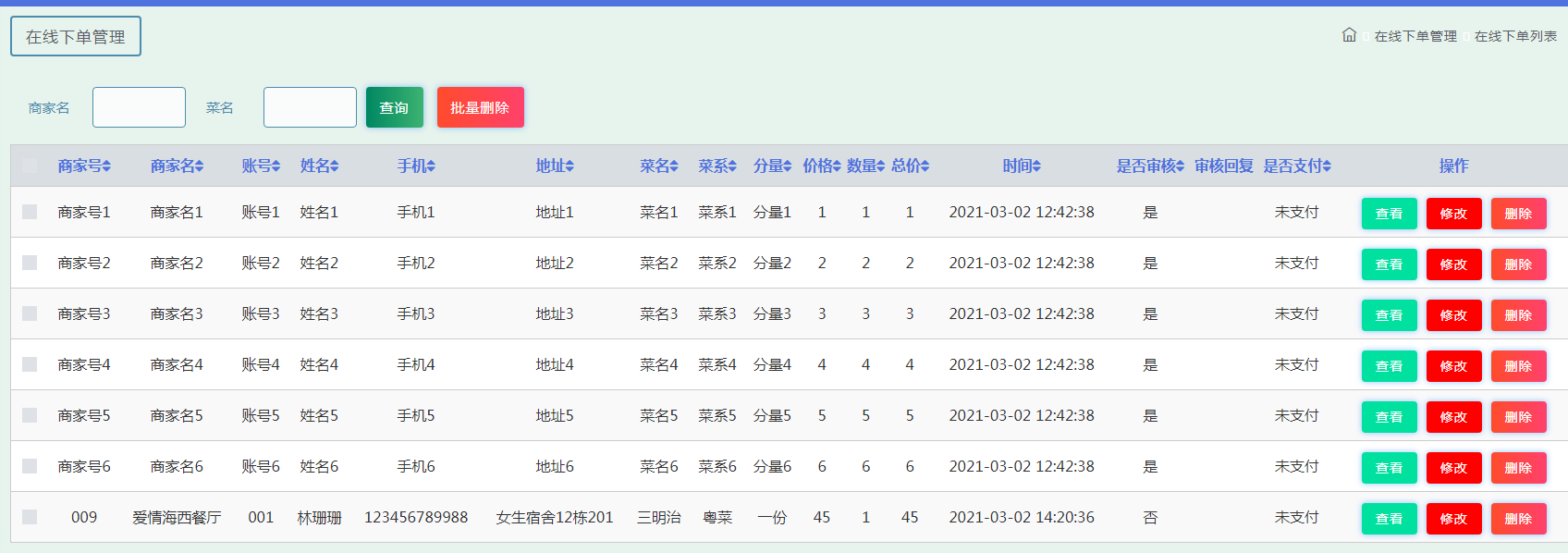Screen dimensions: 1568x553
Task: Check the row checkbox for 爱情海西餐厅
Action: [x=30, y=517]
